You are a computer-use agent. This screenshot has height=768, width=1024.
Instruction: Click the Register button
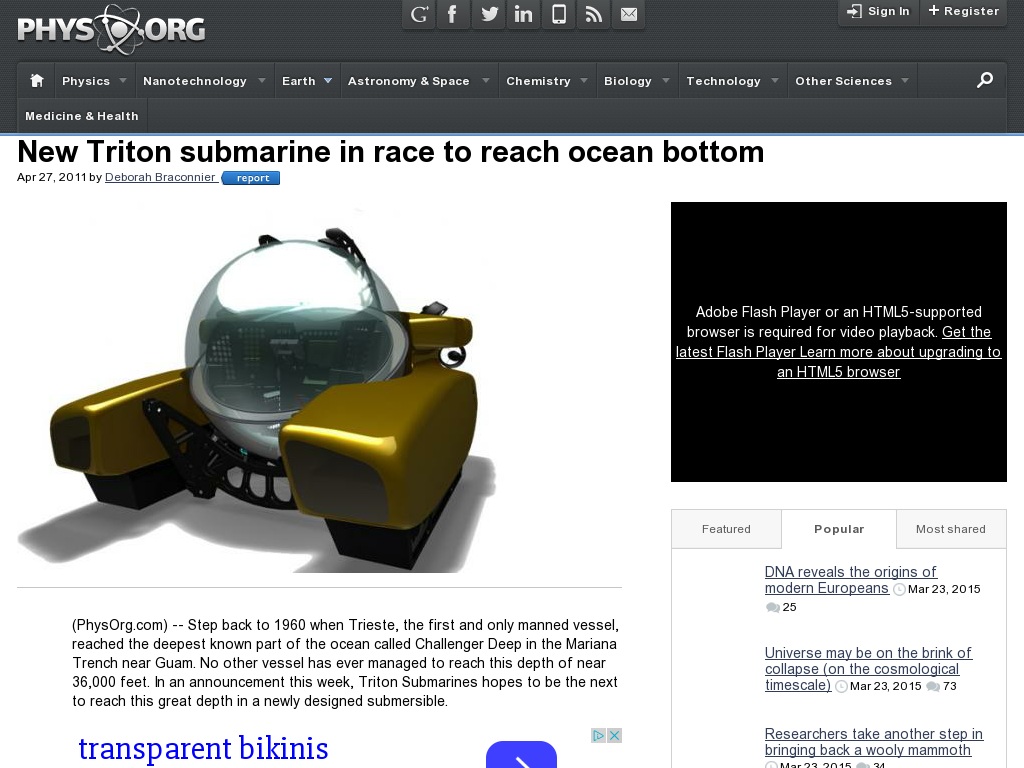coord(963,12)
